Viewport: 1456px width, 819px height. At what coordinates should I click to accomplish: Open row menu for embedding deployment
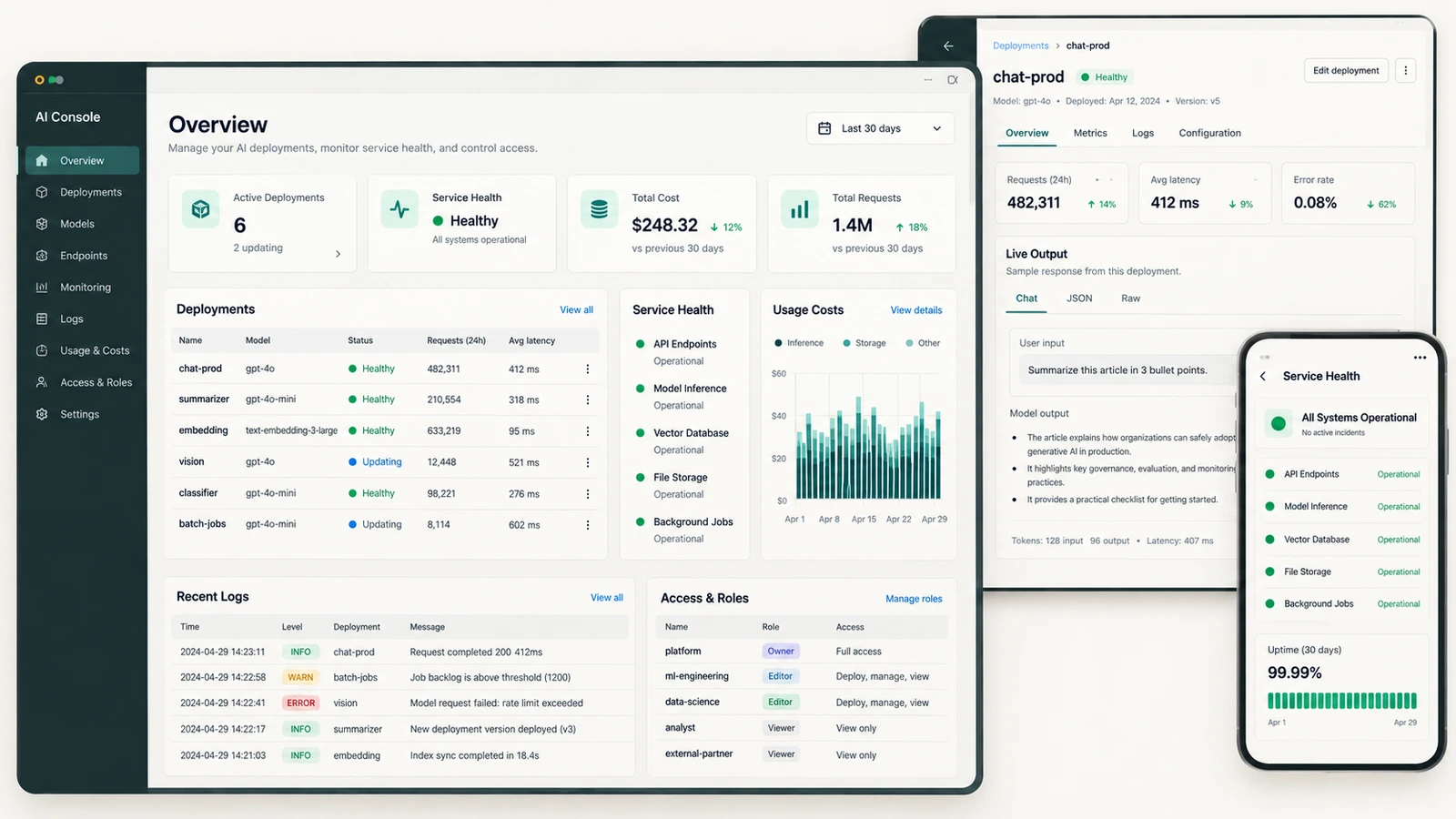pos(587,431)
